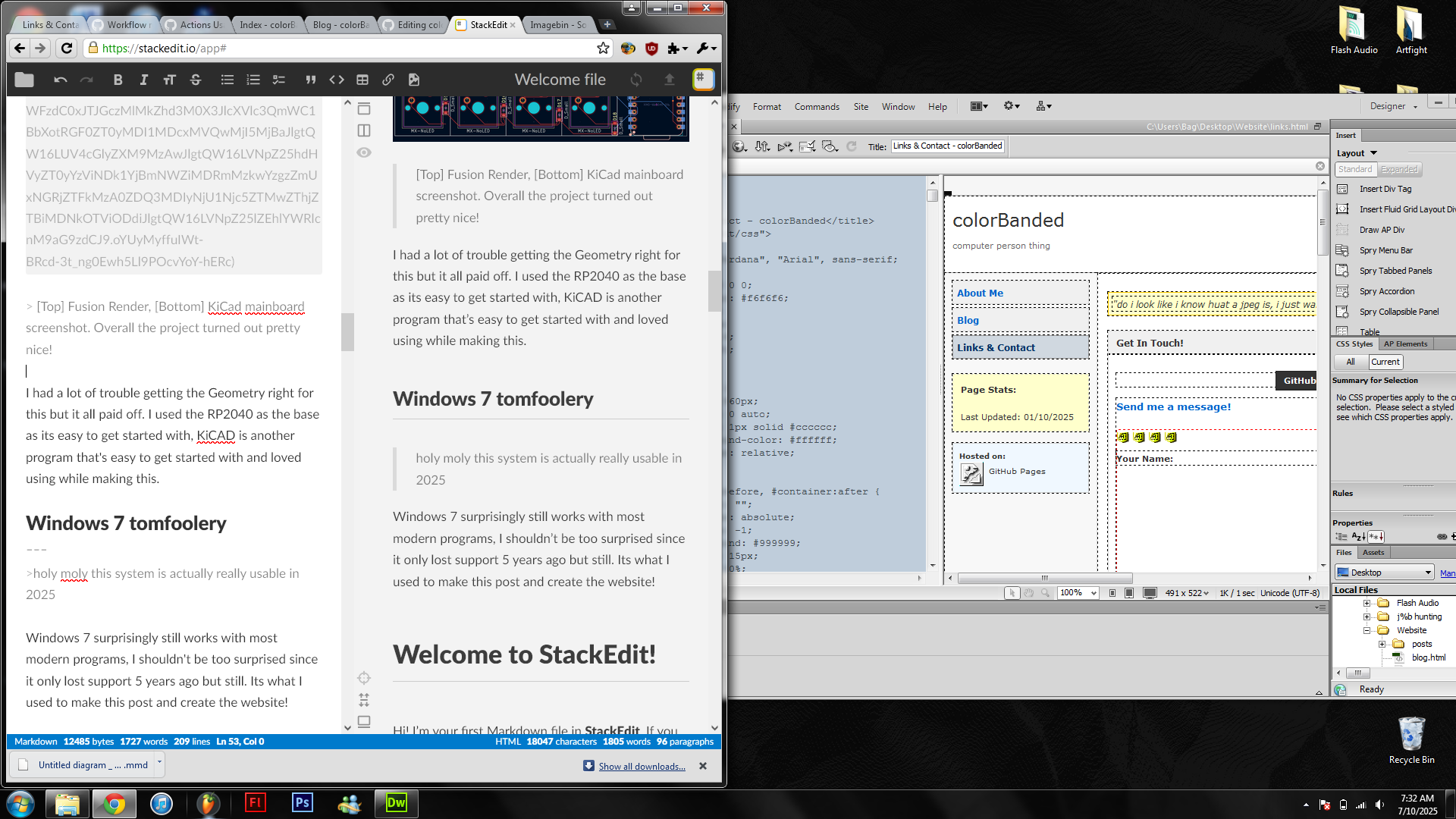Select blog.html in Local Files tree

click(1428, 658)
